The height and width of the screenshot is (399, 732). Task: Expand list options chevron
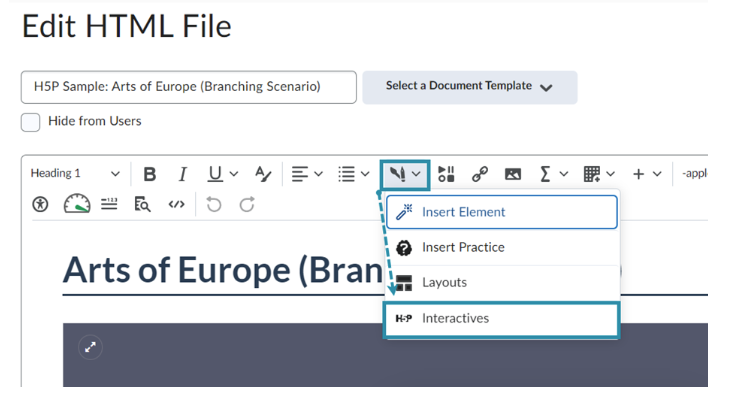(x=365, y=174)
